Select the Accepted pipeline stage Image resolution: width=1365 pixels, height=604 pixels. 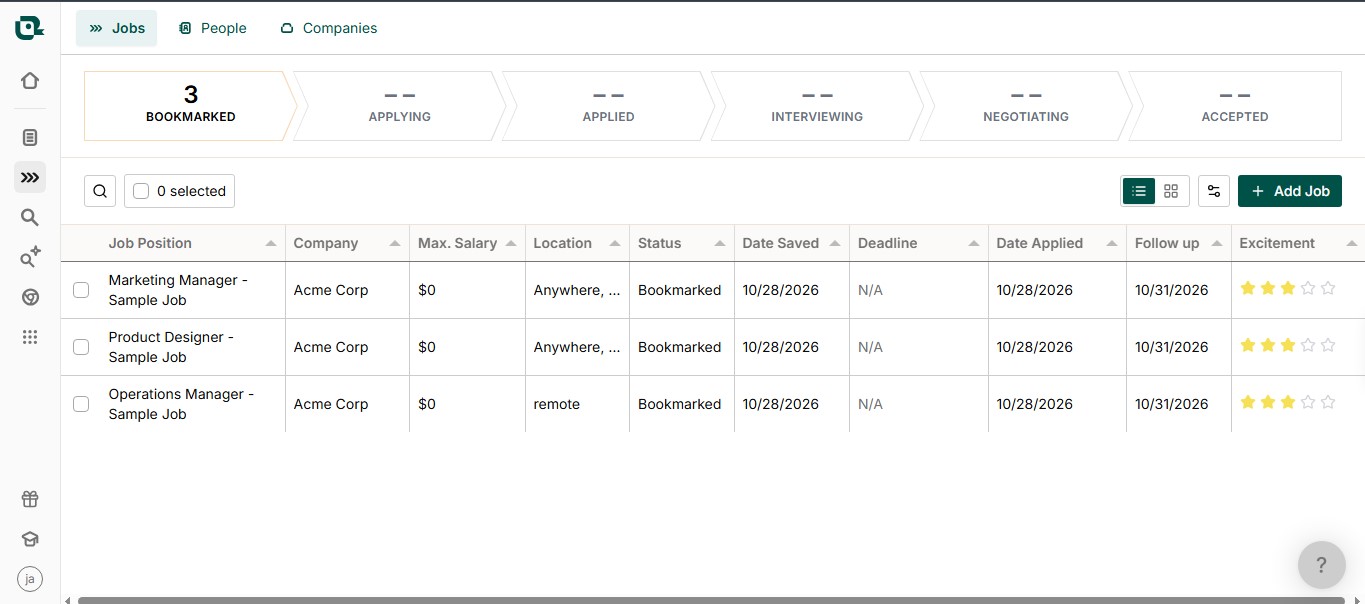coord(1235,105)
